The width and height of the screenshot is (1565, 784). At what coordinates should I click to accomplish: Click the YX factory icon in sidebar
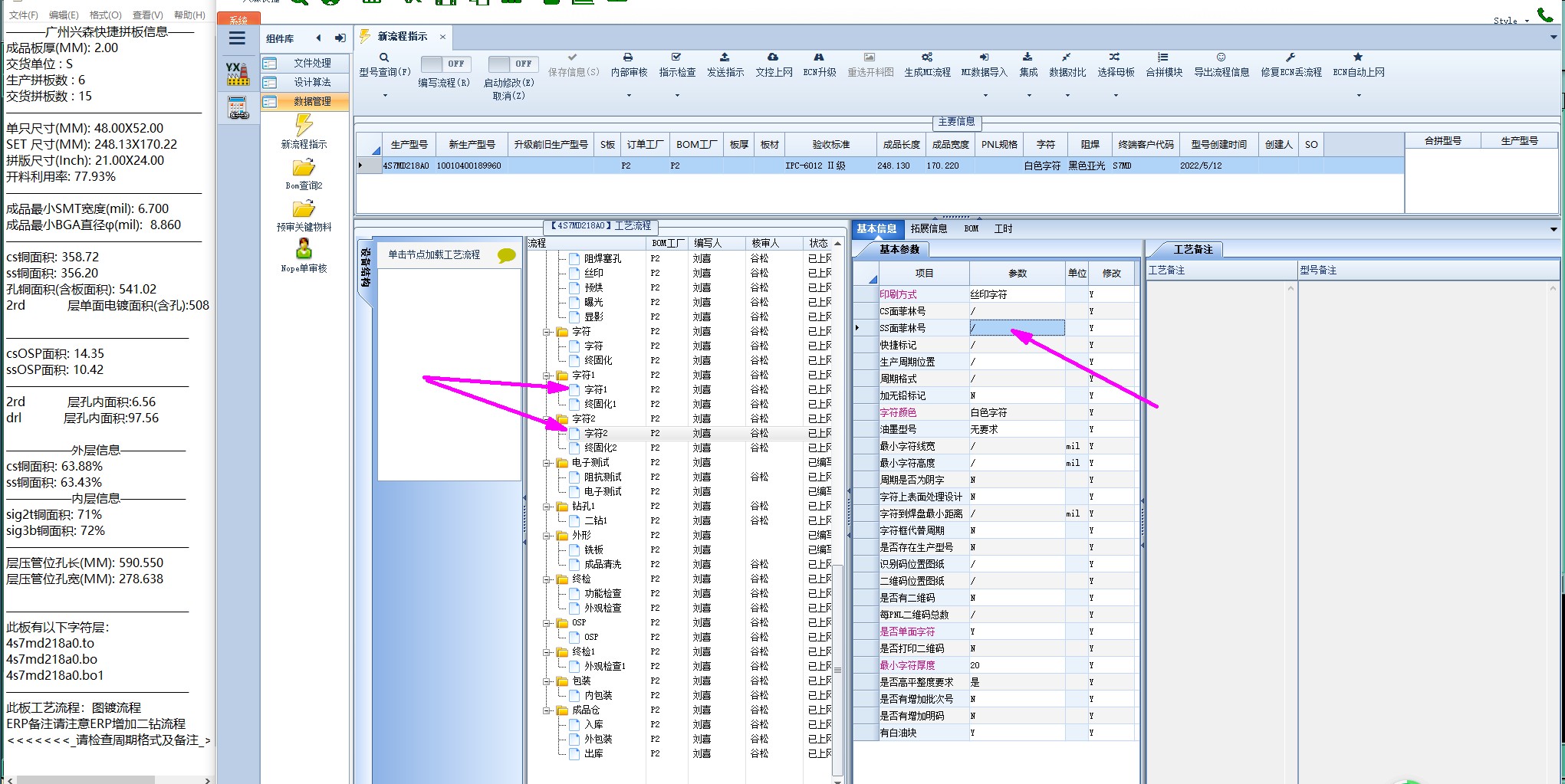[238, 74]
